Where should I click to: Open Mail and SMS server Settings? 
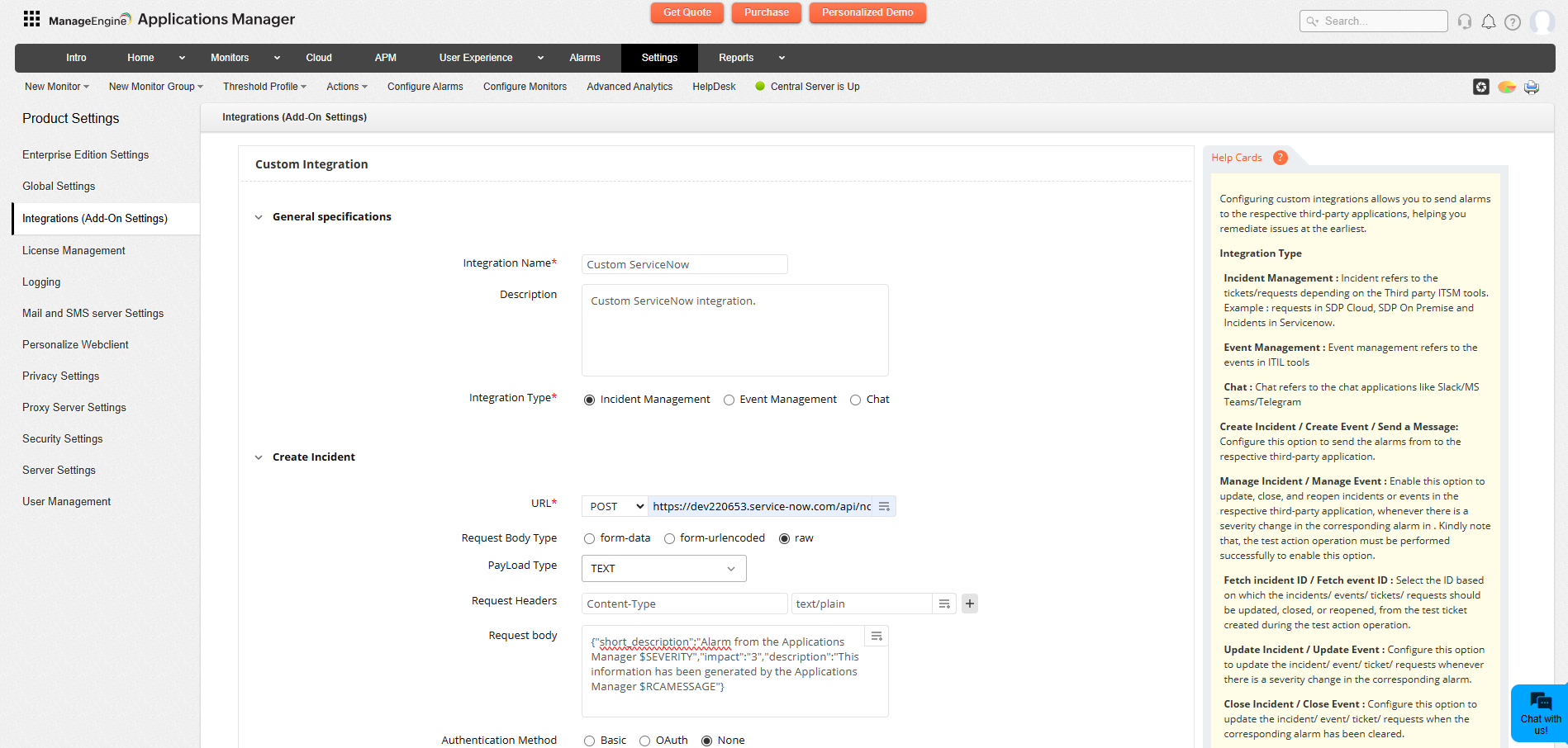point(93,314)
